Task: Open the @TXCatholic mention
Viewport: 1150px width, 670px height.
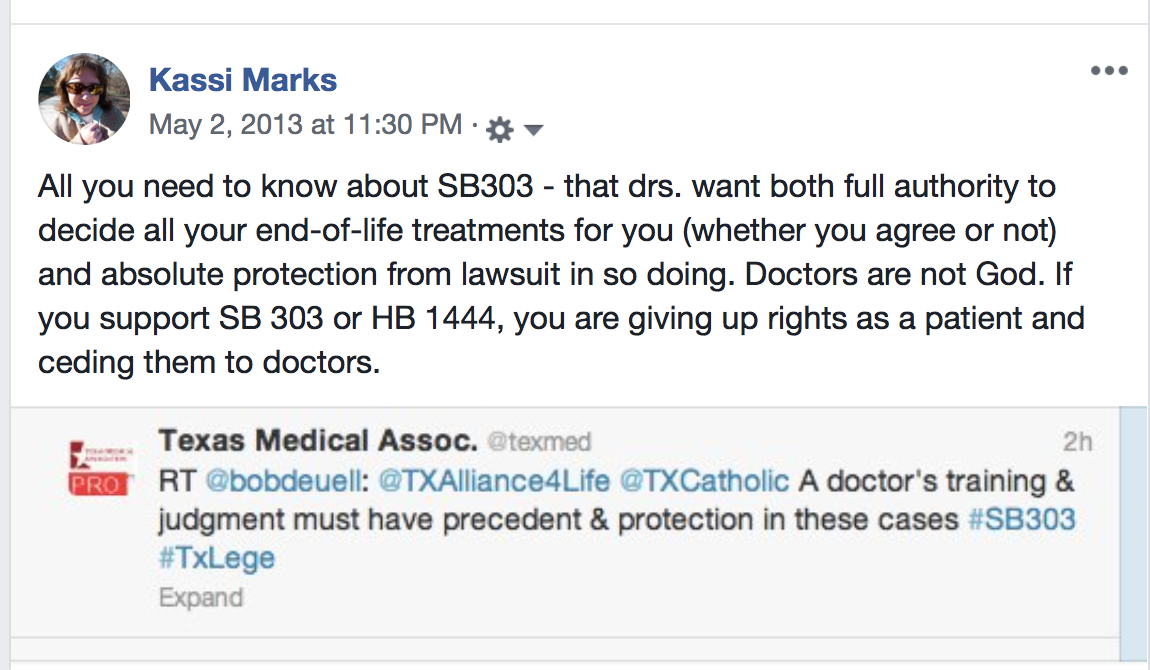Action: tap(704, 481)
